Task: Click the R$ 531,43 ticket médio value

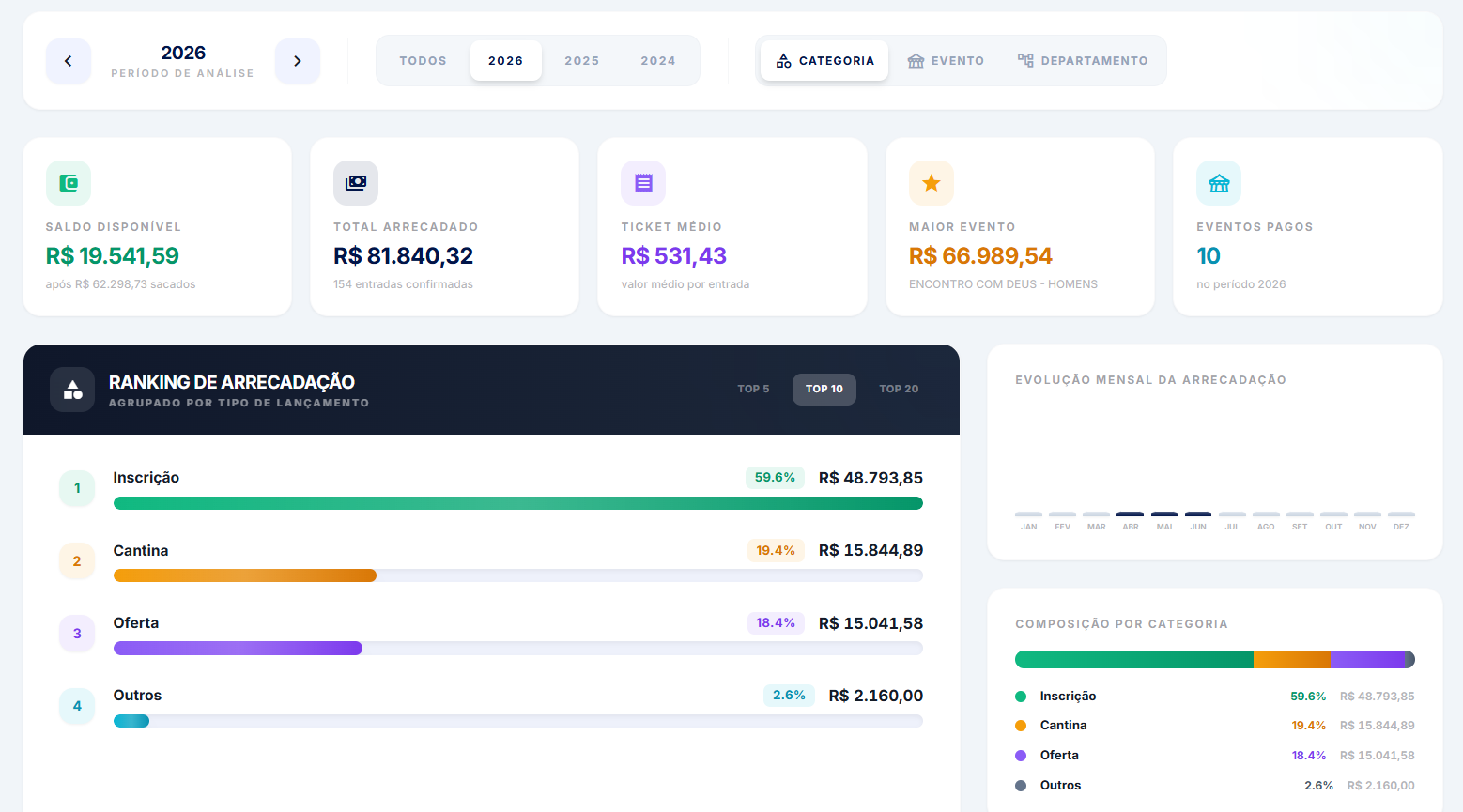Action: coord(674,256)
